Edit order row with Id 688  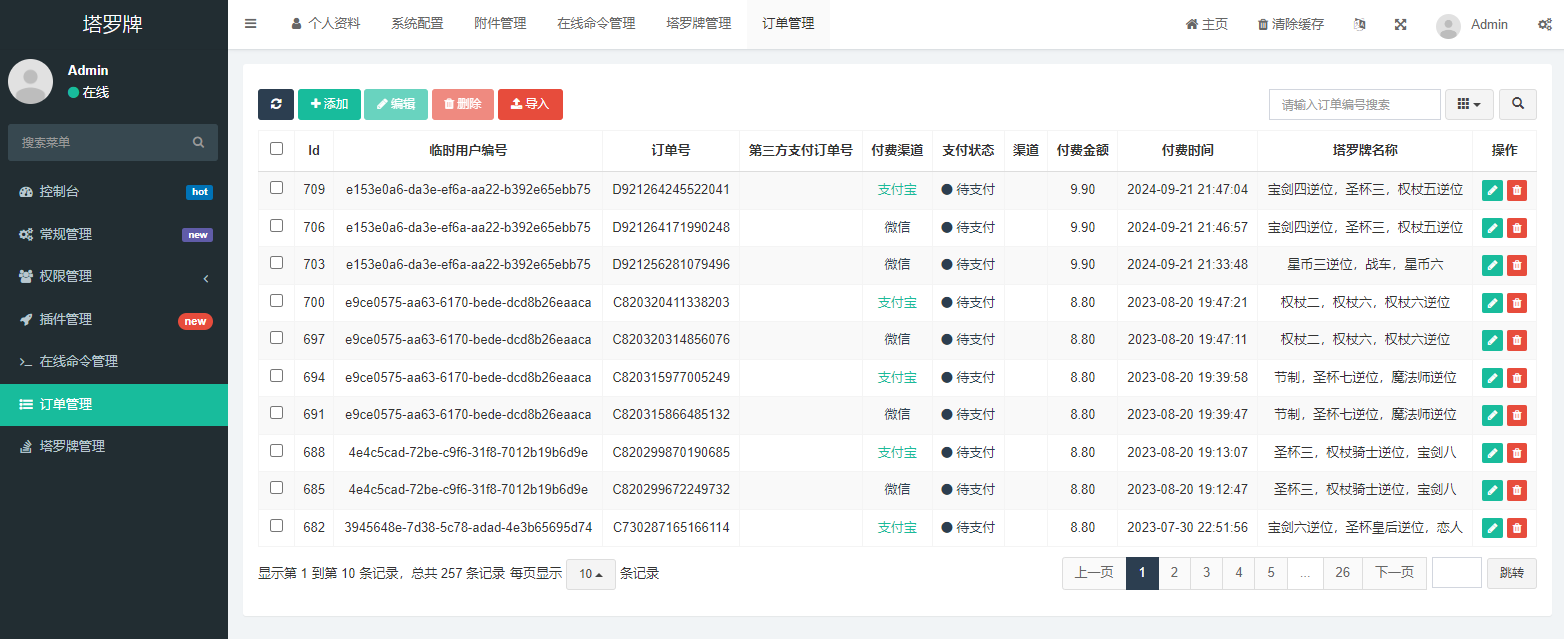[1492, 453]
